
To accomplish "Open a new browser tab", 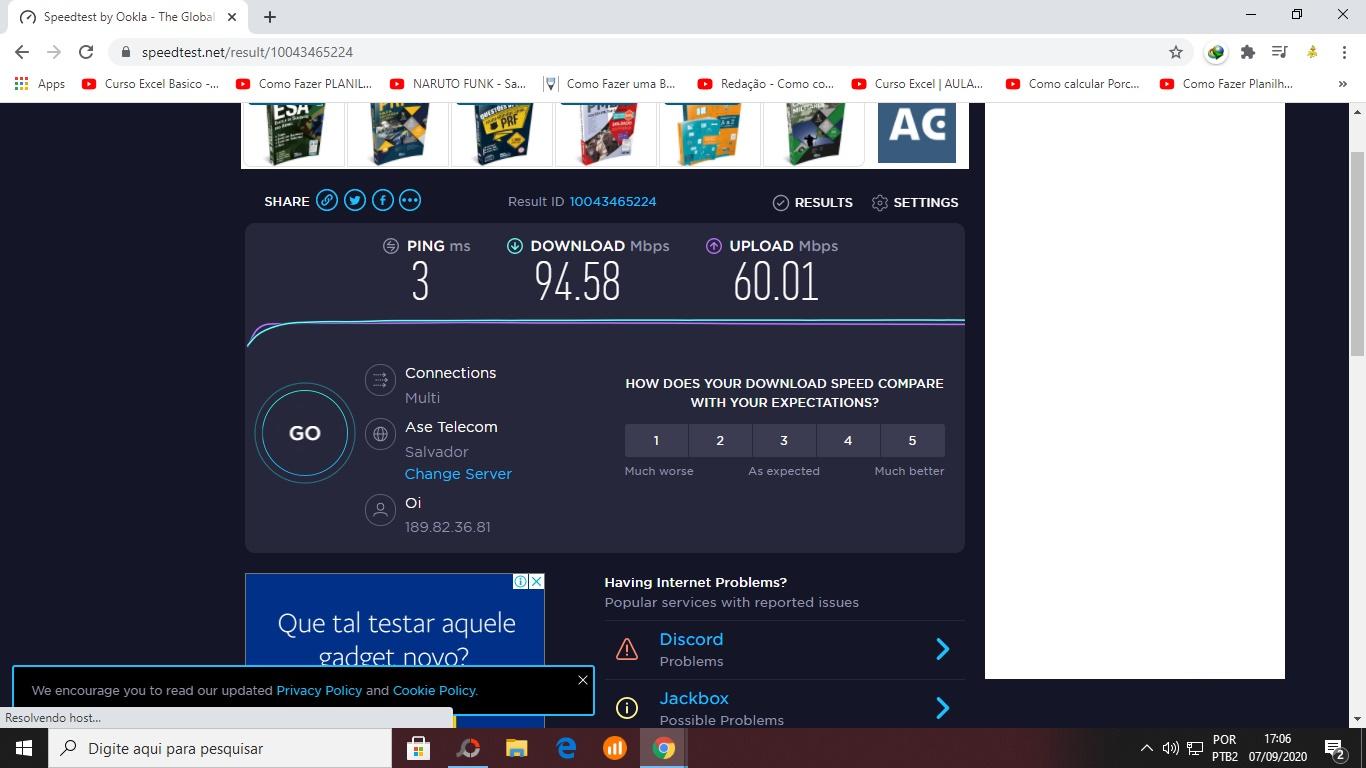I will click(x=270, y=17).
